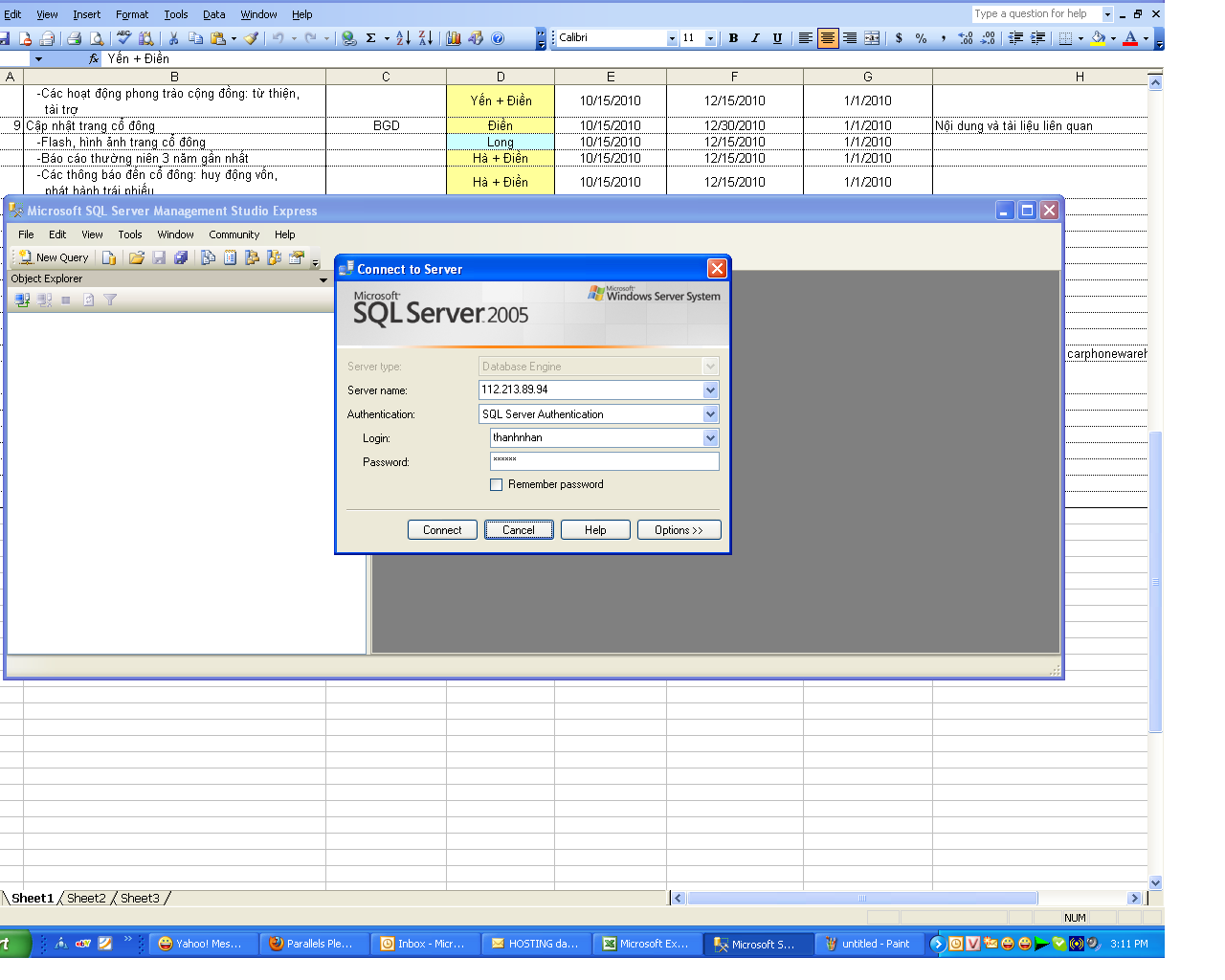Click Excel Increase Indent icon
The height and width of the screenshot is (980, 1225).
[1037, 38]
